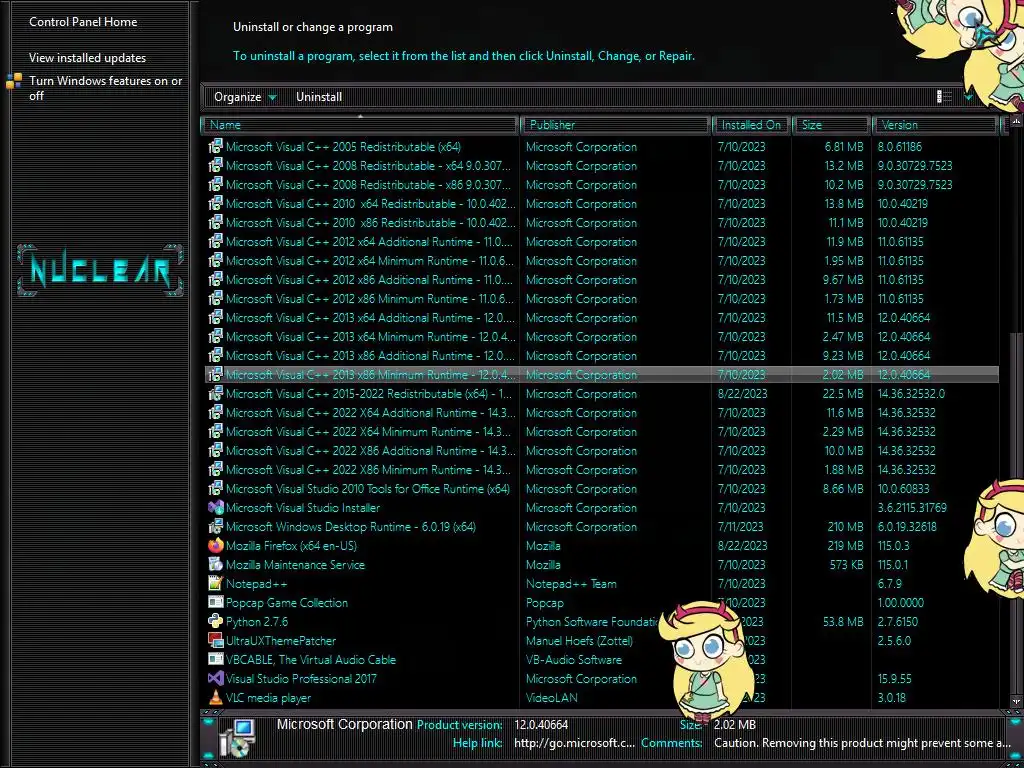Click Visual Studio 2010 Tools for Office icon

pyautogui.click(x=216, y=488)
